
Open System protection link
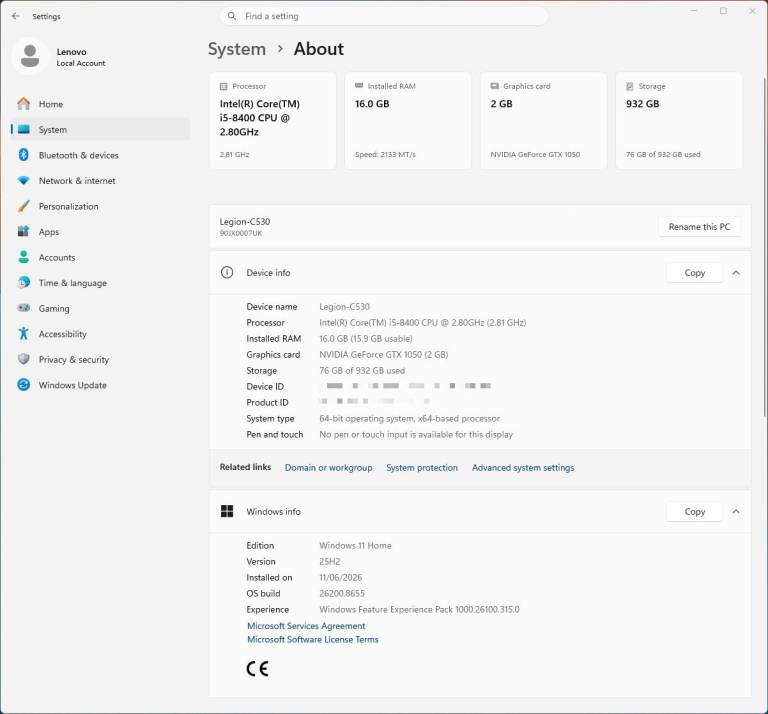[x=422, y=468]
